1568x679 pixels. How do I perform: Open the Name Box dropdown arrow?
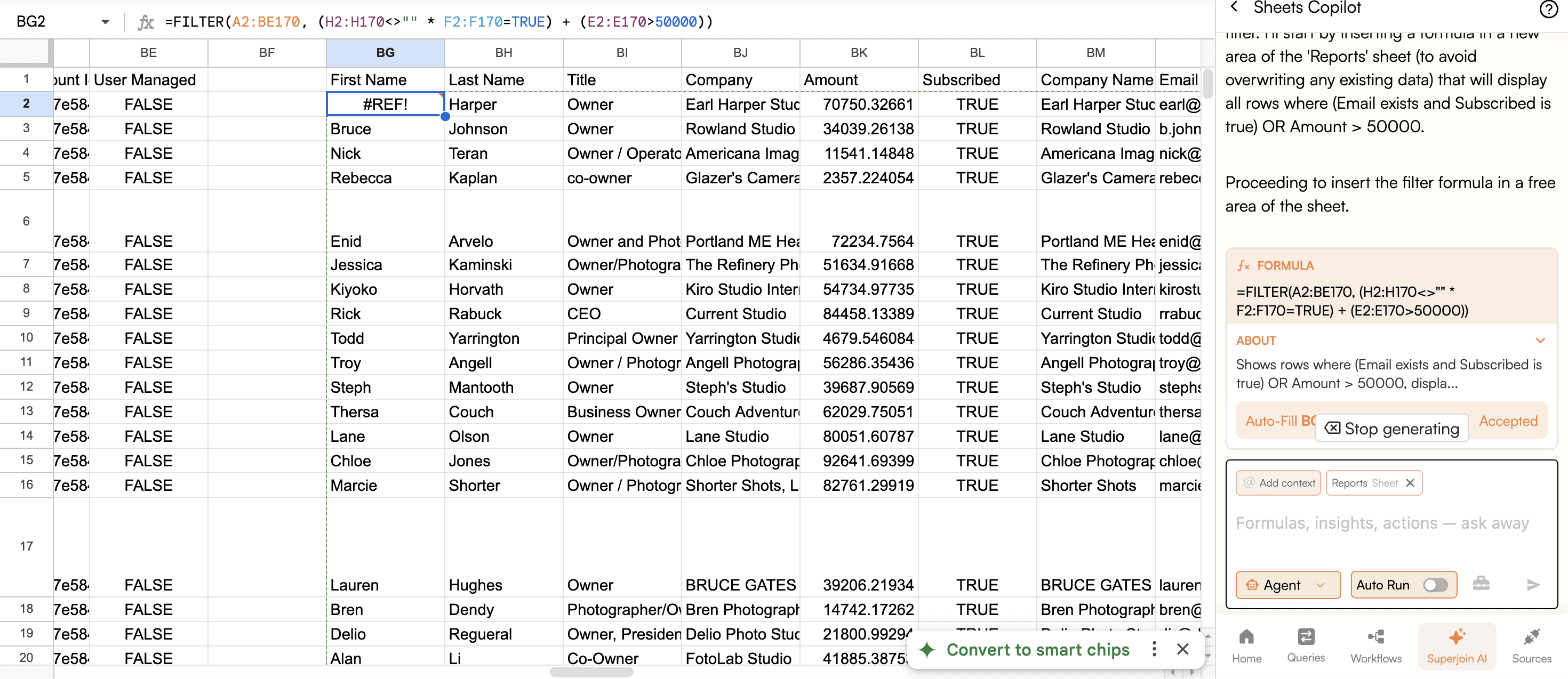(x=105, y=22)
